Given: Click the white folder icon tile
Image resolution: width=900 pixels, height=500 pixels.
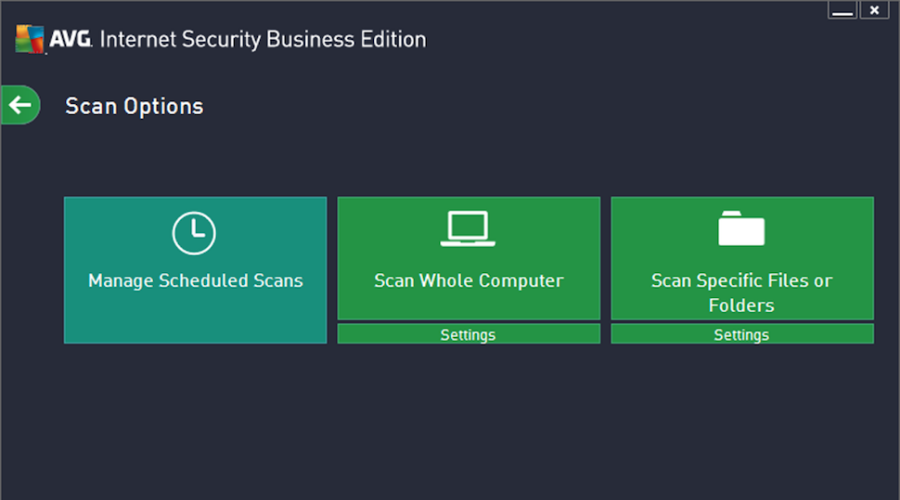Looking at the screenshot, I should click(742, 228).
